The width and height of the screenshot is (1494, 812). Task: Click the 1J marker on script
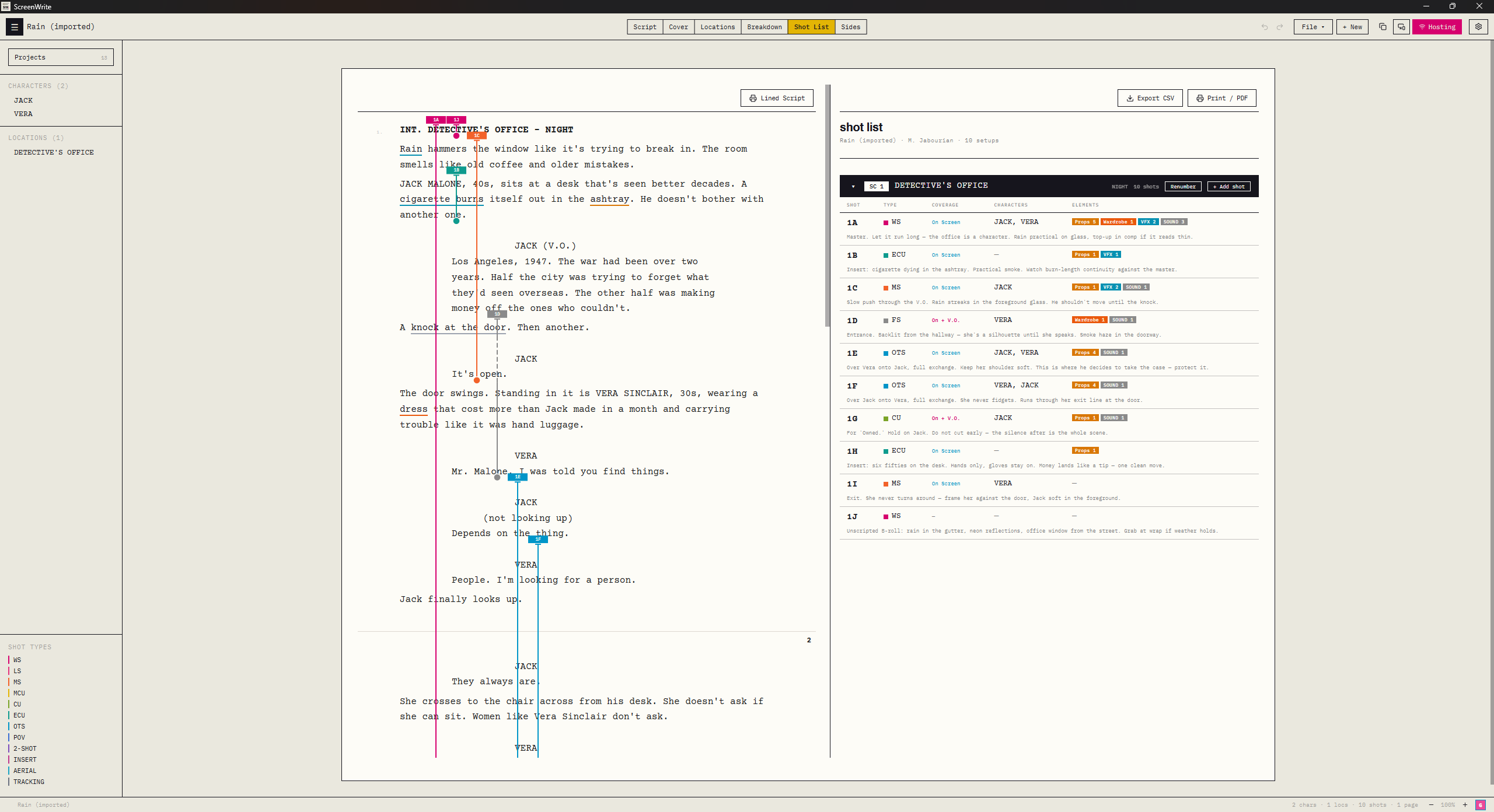pos(456,120)
